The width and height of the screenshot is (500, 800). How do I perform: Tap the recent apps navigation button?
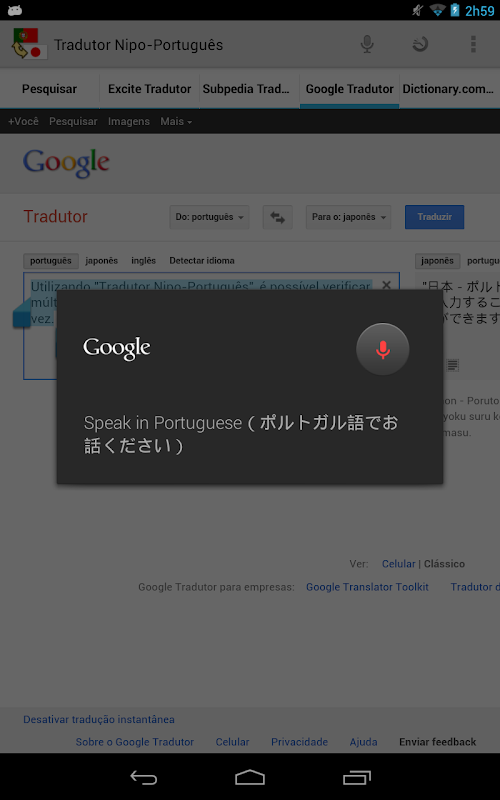(x=357, y=777)
